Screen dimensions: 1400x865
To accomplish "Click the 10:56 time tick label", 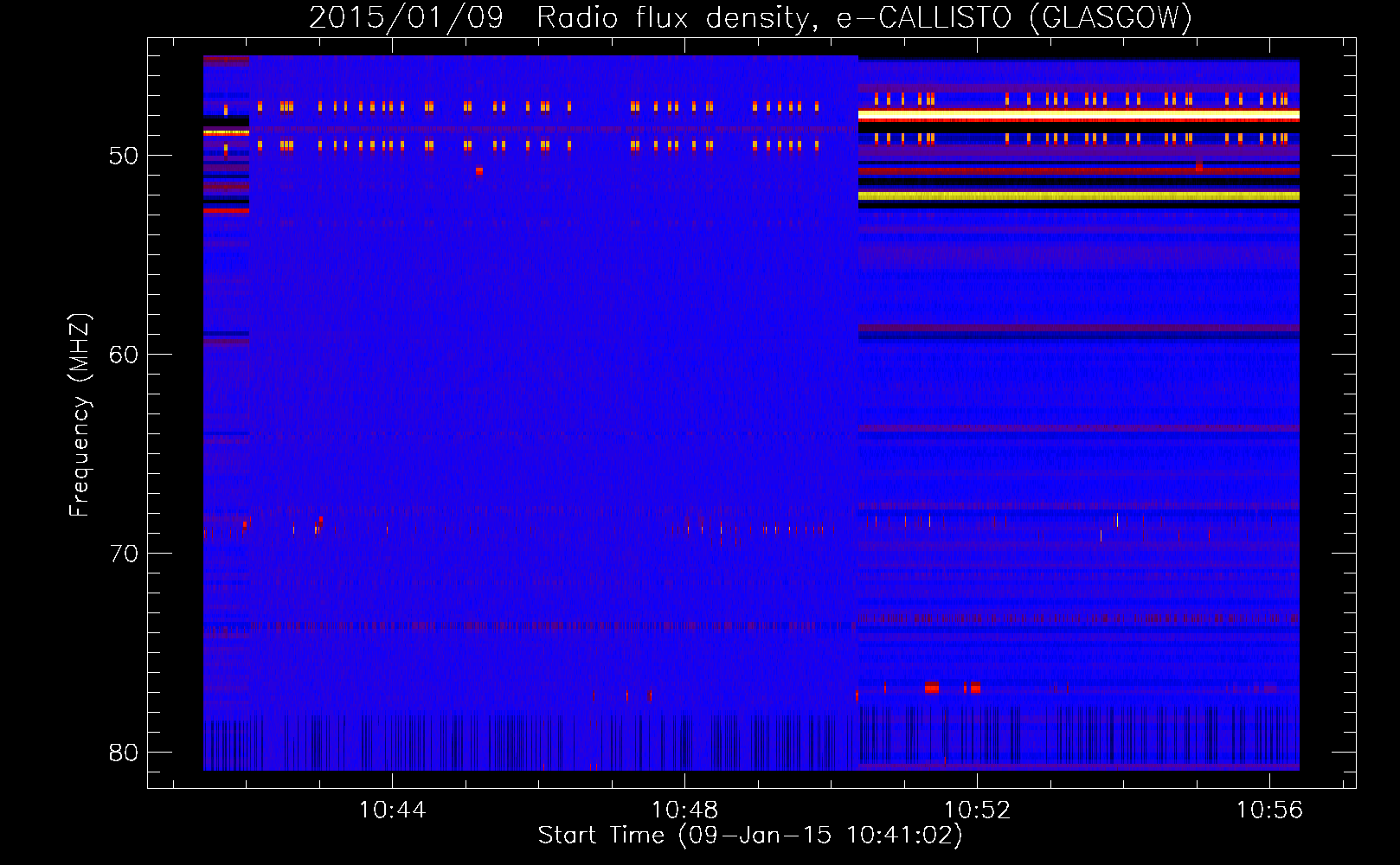I will [1269, 811].
